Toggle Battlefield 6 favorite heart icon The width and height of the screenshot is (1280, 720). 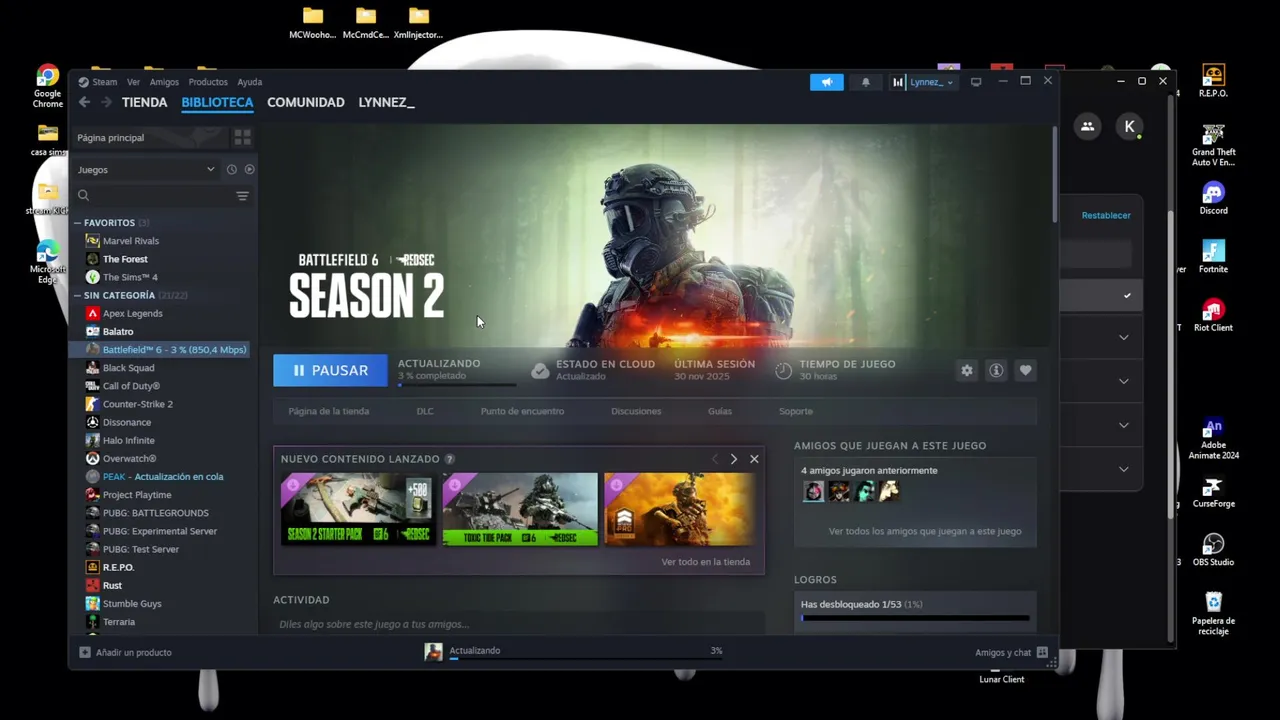[x=1025, y=370]
